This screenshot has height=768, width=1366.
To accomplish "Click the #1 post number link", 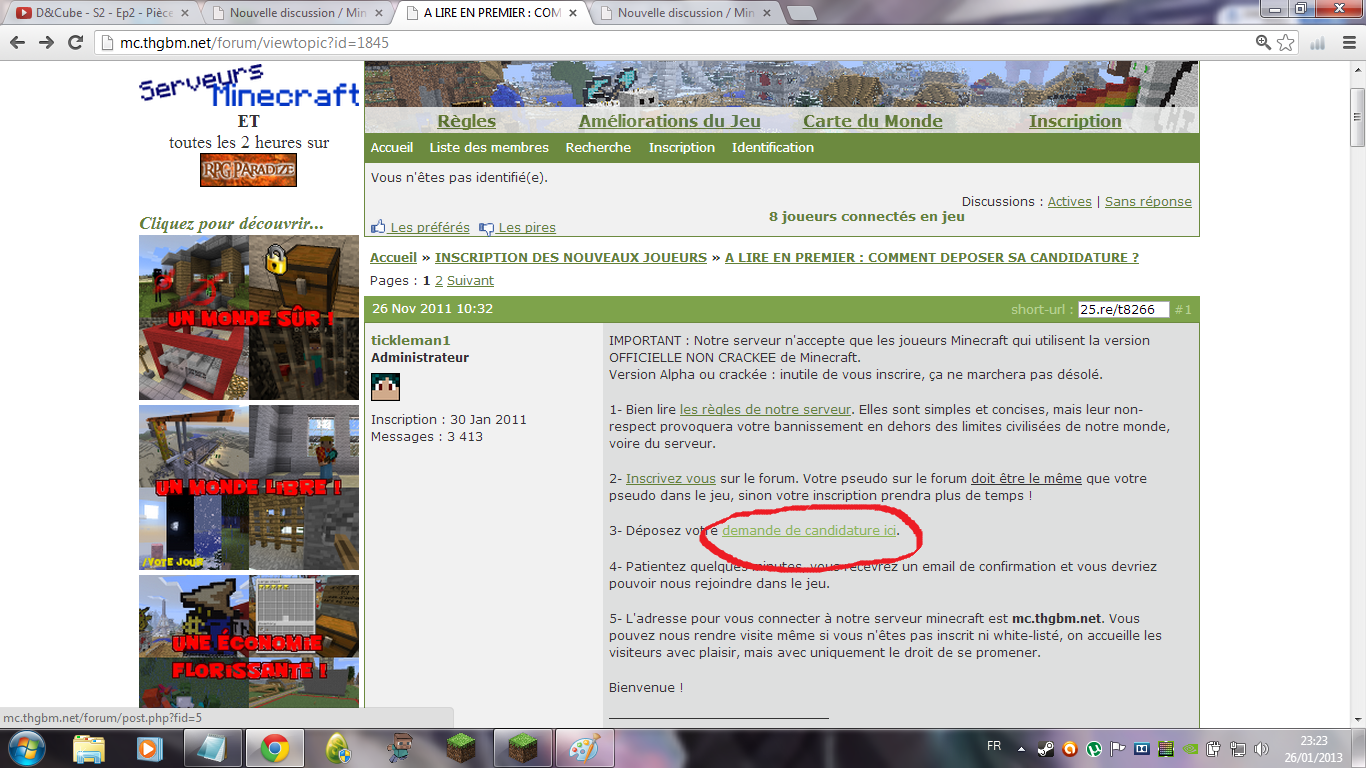I will tap(1183, 310).
